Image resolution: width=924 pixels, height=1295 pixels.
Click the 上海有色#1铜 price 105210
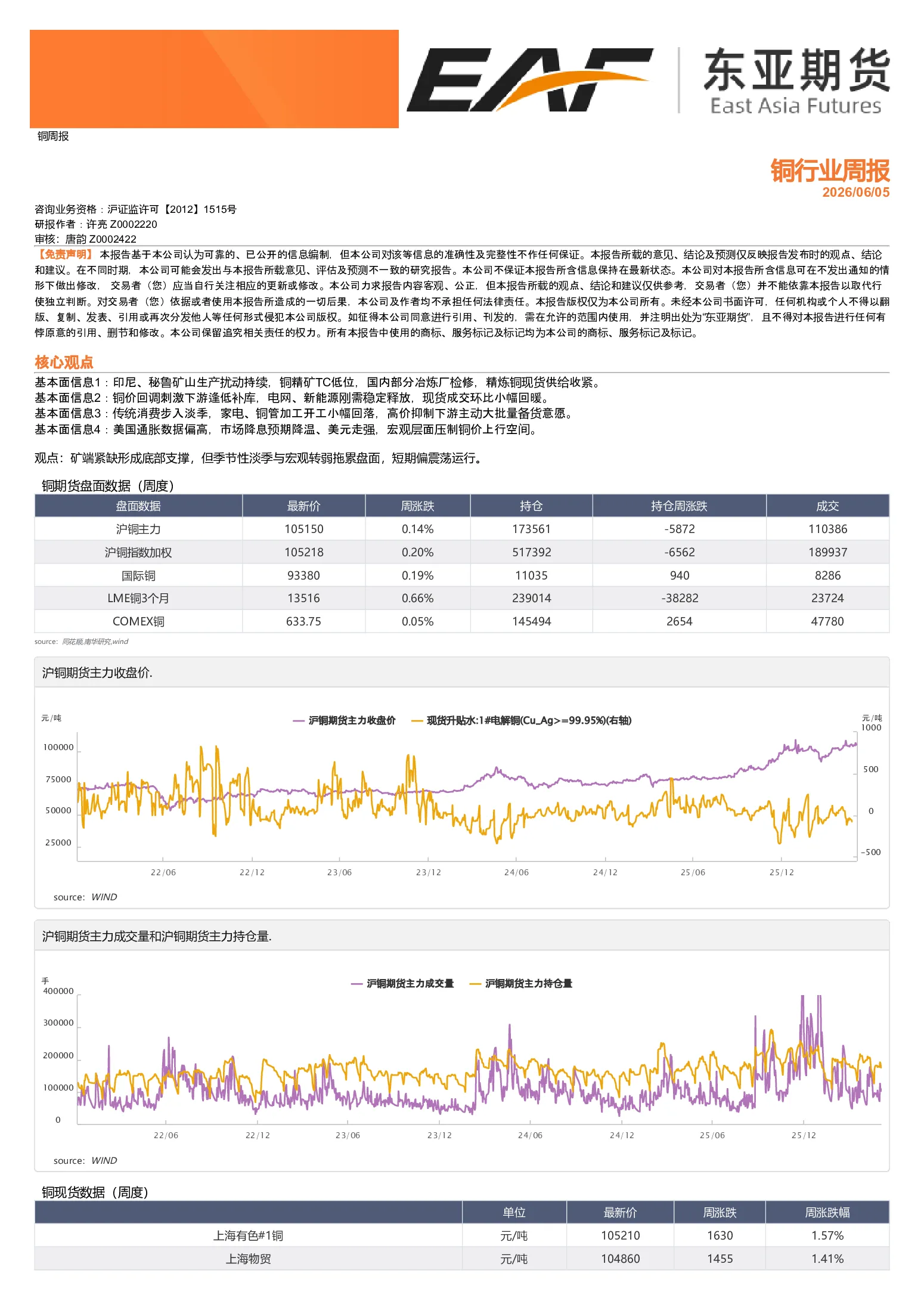621,1235
